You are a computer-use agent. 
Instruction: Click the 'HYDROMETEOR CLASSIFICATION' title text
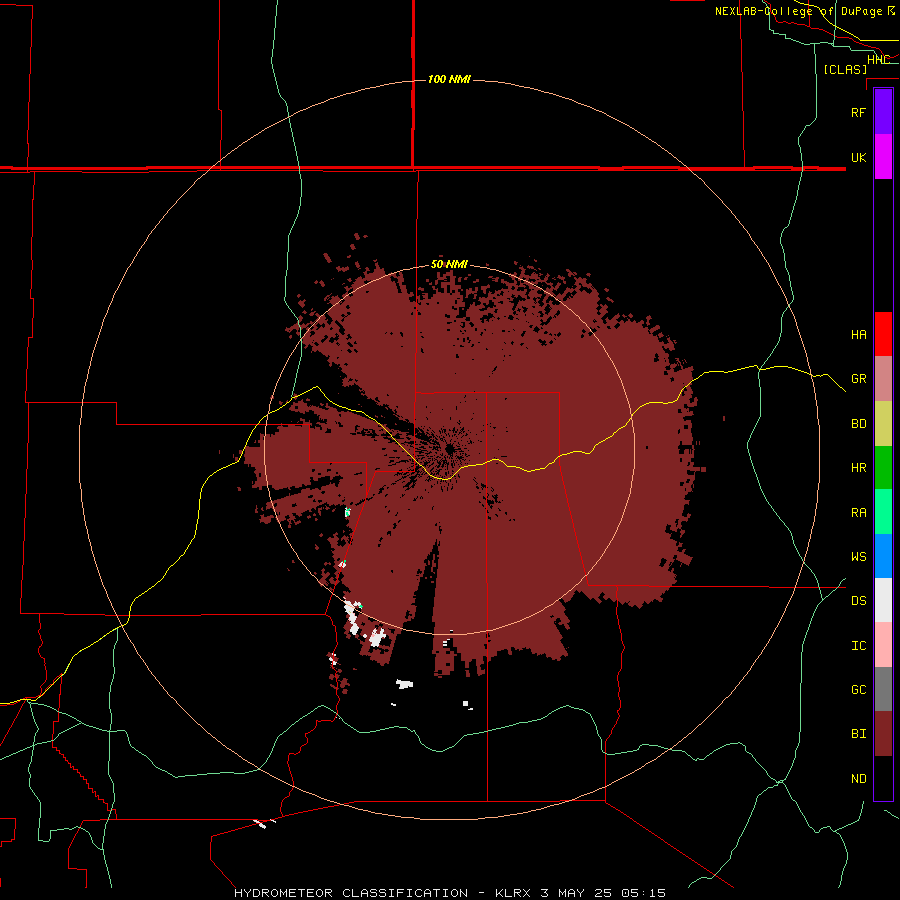point(351,893)
